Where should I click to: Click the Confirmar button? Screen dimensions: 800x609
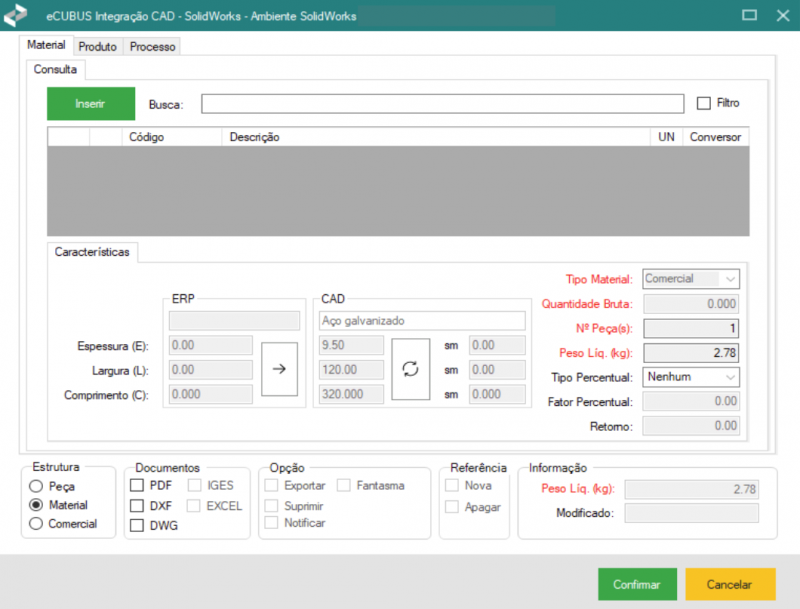[x=637, y=585]
